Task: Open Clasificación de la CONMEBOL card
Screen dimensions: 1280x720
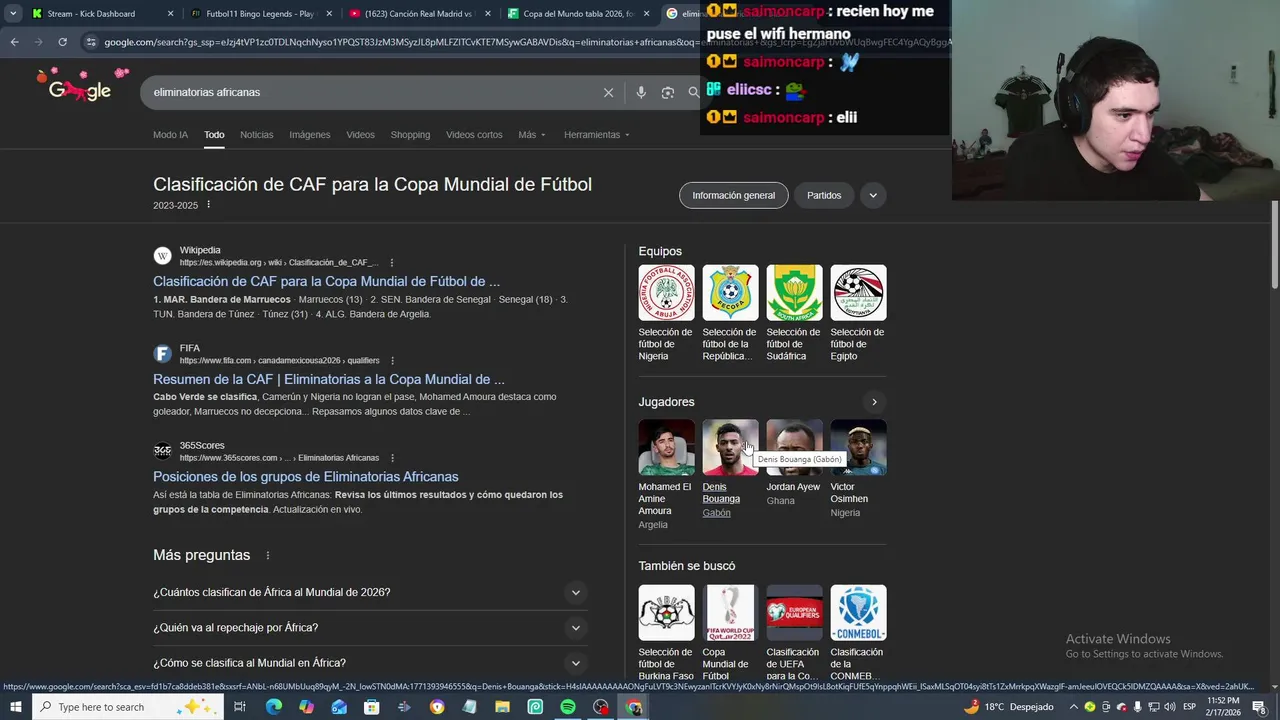Action: point(858,633)
